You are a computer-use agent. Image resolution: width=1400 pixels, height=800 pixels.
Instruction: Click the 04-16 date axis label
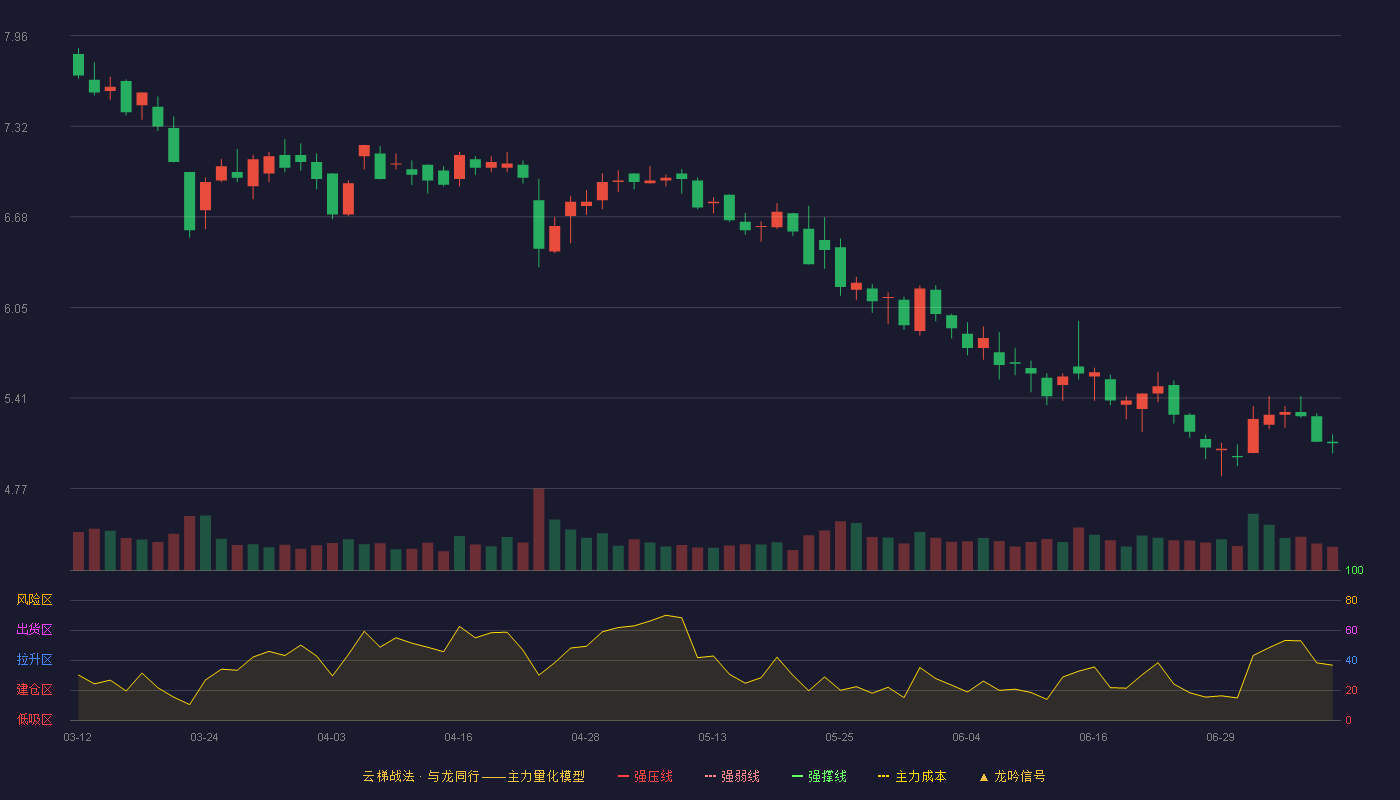pos(458,737)
